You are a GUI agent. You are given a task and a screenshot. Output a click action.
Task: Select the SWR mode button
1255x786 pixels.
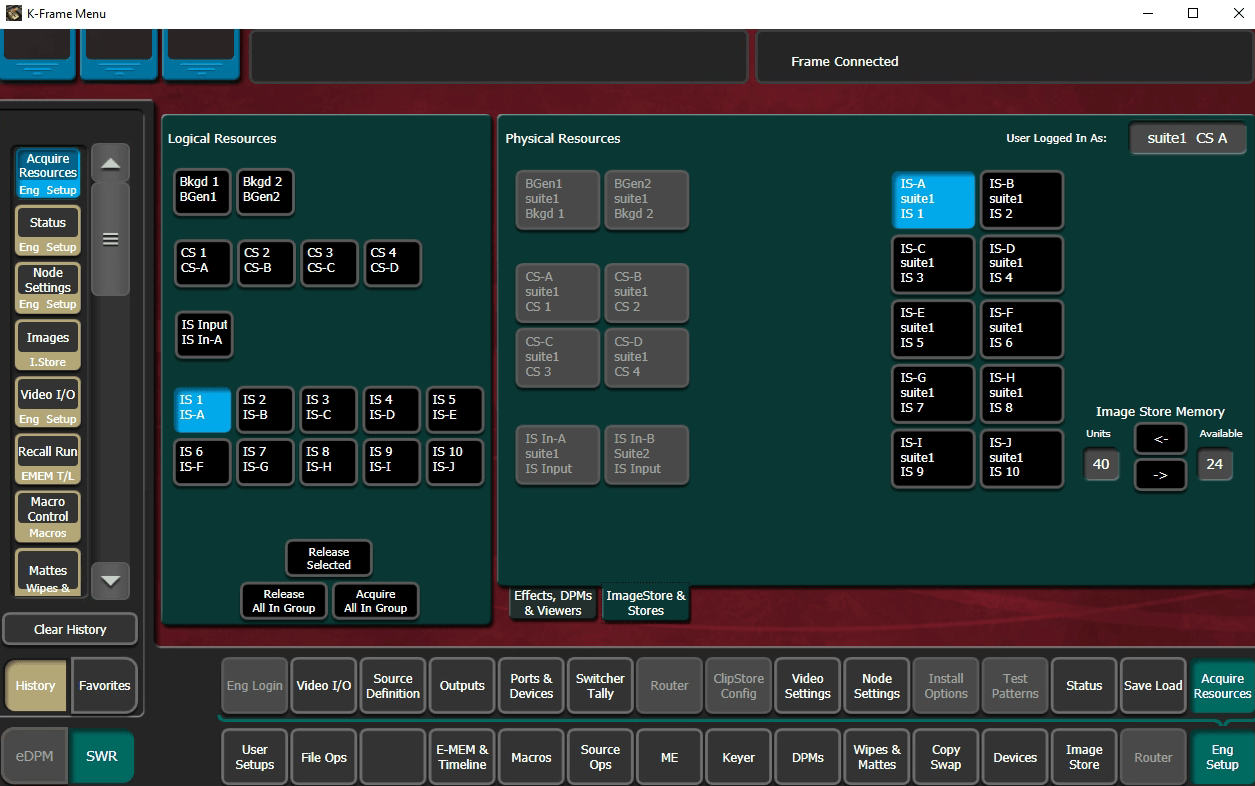(x=101, y=757)
